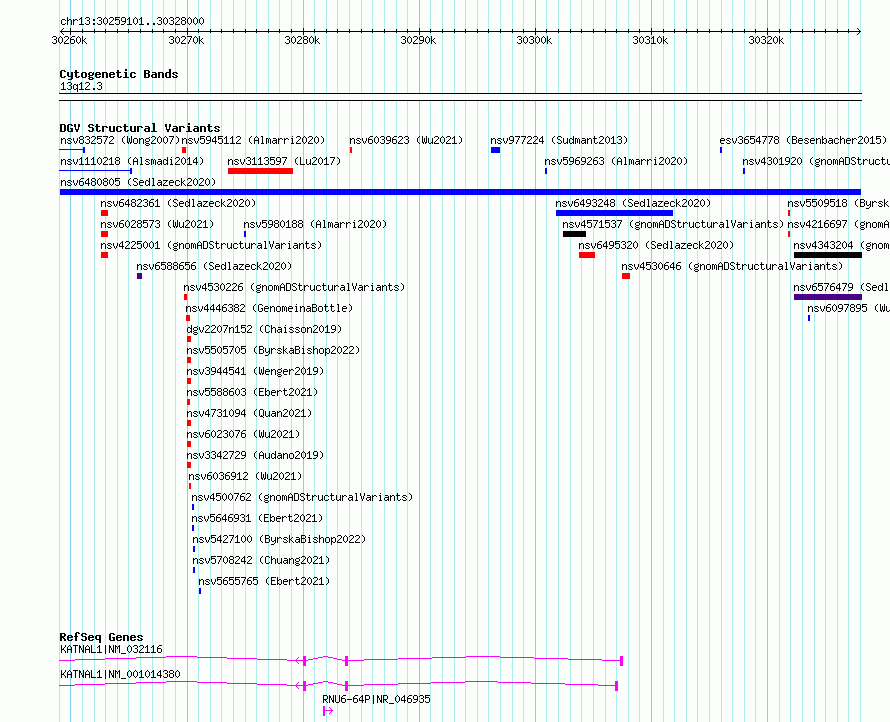Click the 30300k ruler tick
This screenshot has height=722, width=890.
[534, 40]
